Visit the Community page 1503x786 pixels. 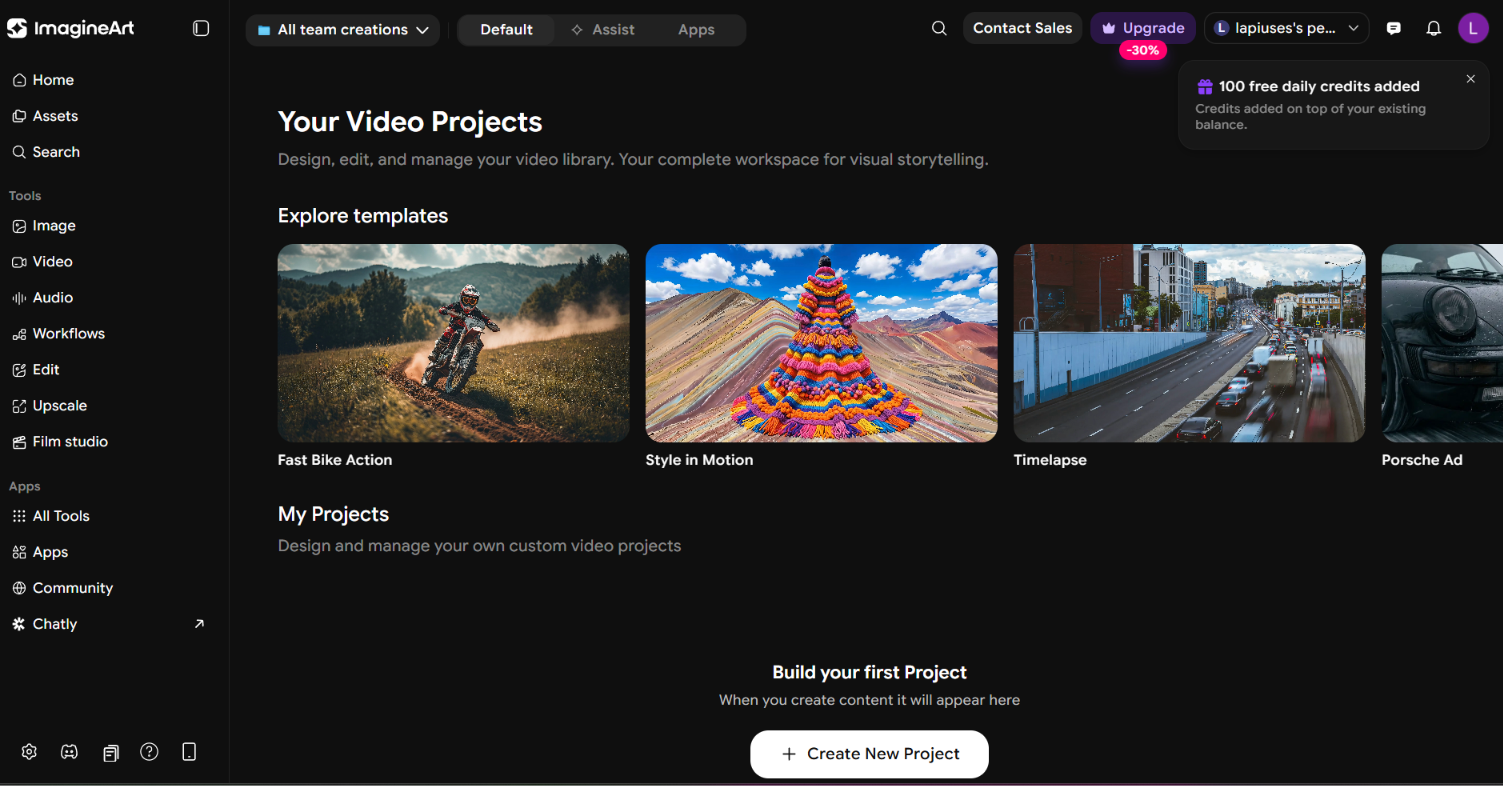[62, 588]
